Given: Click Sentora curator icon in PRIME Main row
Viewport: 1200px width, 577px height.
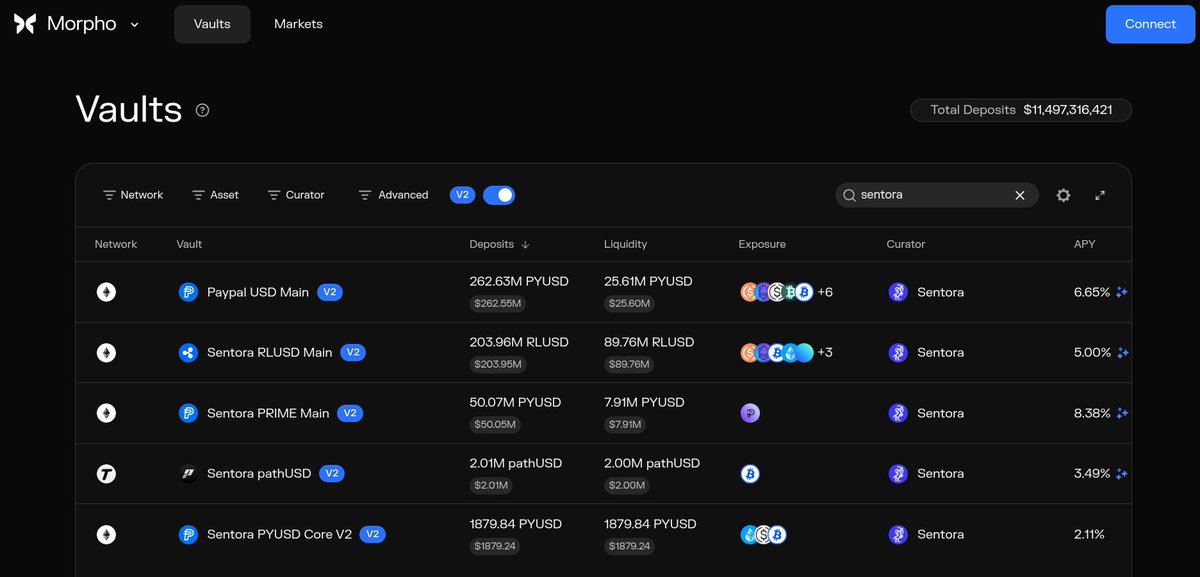Looking at the screenshot, I should point(898,413).
